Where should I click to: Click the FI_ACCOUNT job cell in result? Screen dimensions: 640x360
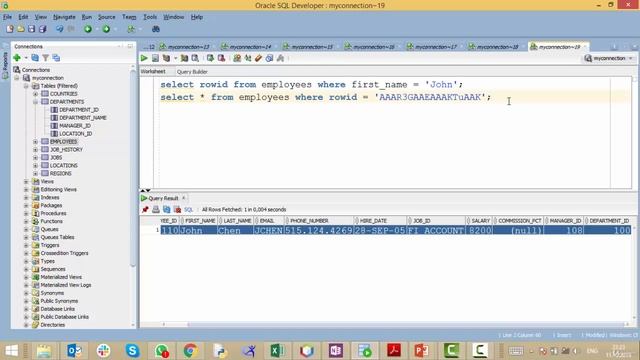point(436,231)
